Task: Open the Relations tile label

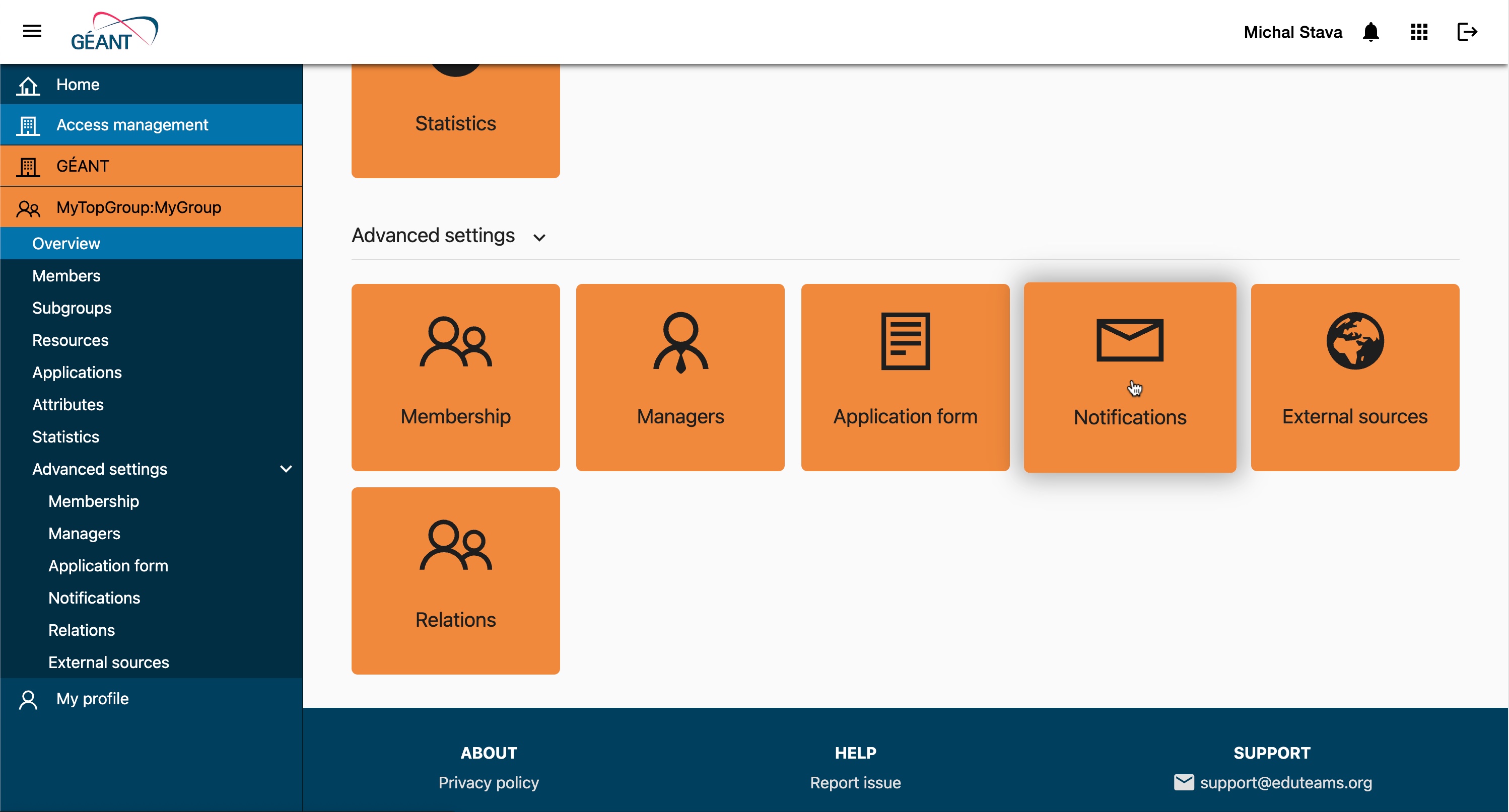Action: [456, 620]
